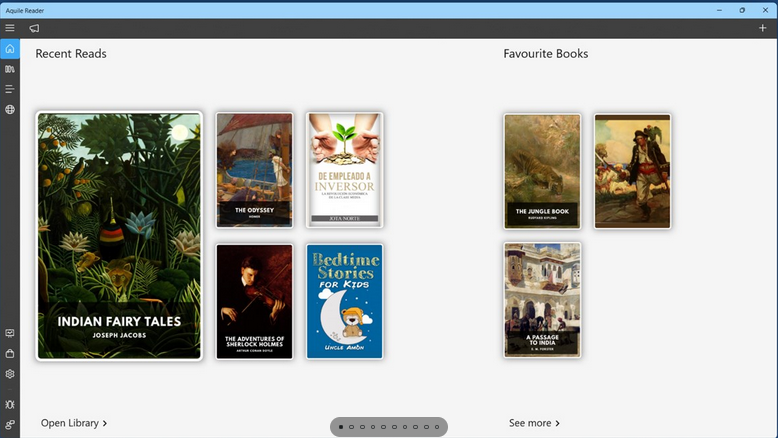Image resolution: width=778 pixels, height=438 pixels.
Task: Click See more under Favourite Books
Action: [x=534, y=423]
